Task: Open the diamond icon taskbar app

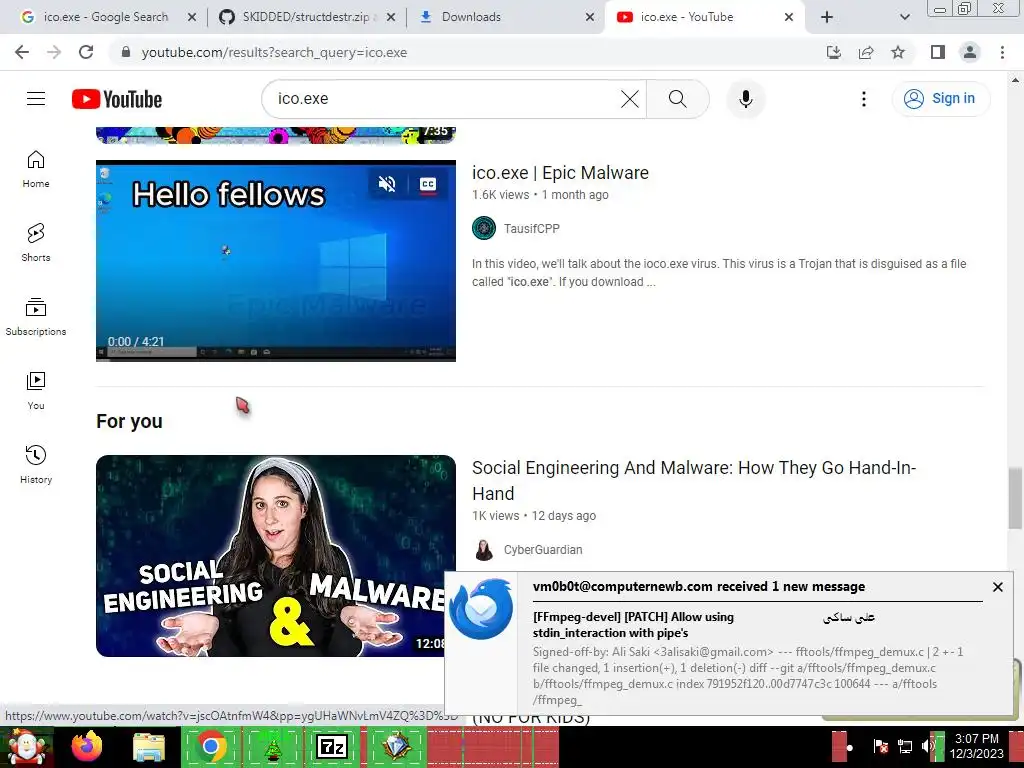Action: (396, 747)
